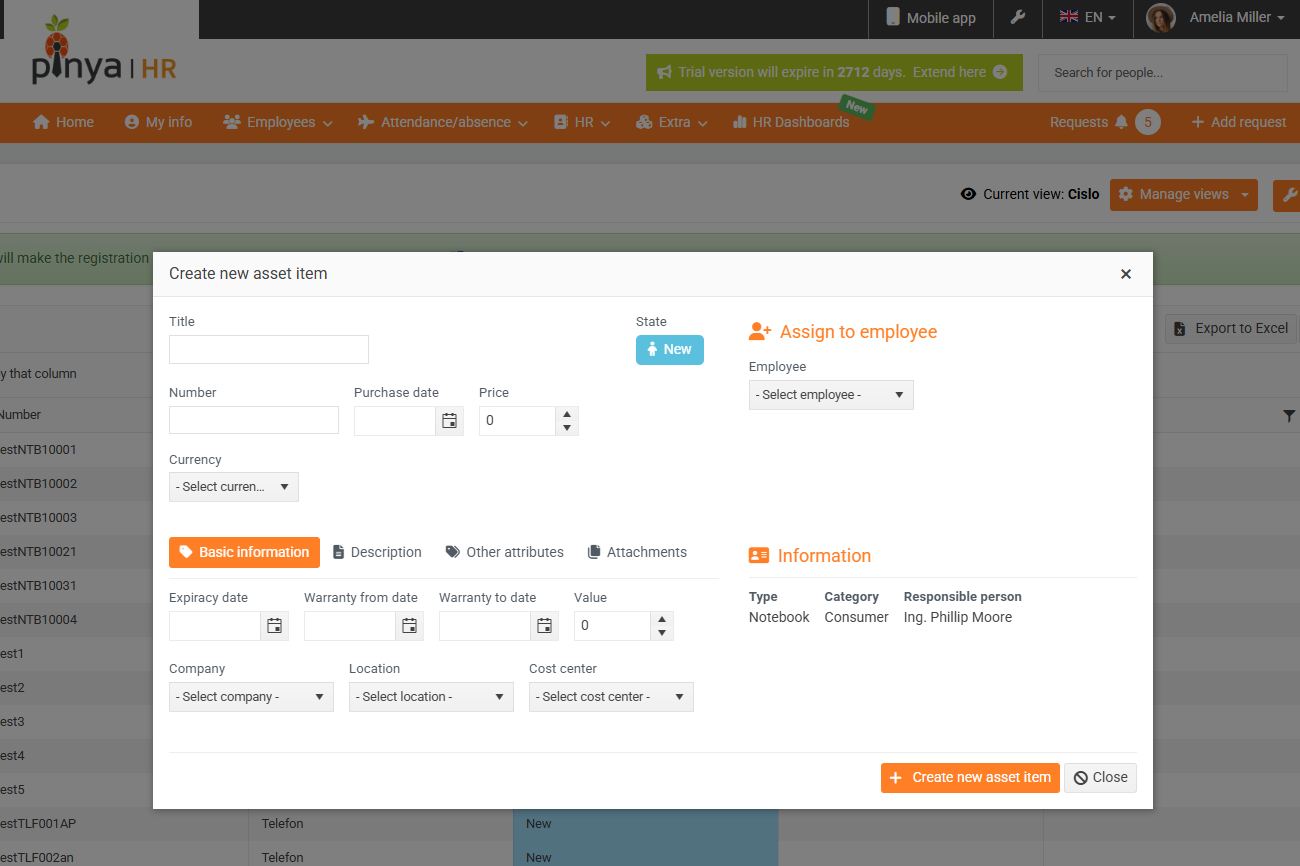Click the Number input field

(254, 420)
